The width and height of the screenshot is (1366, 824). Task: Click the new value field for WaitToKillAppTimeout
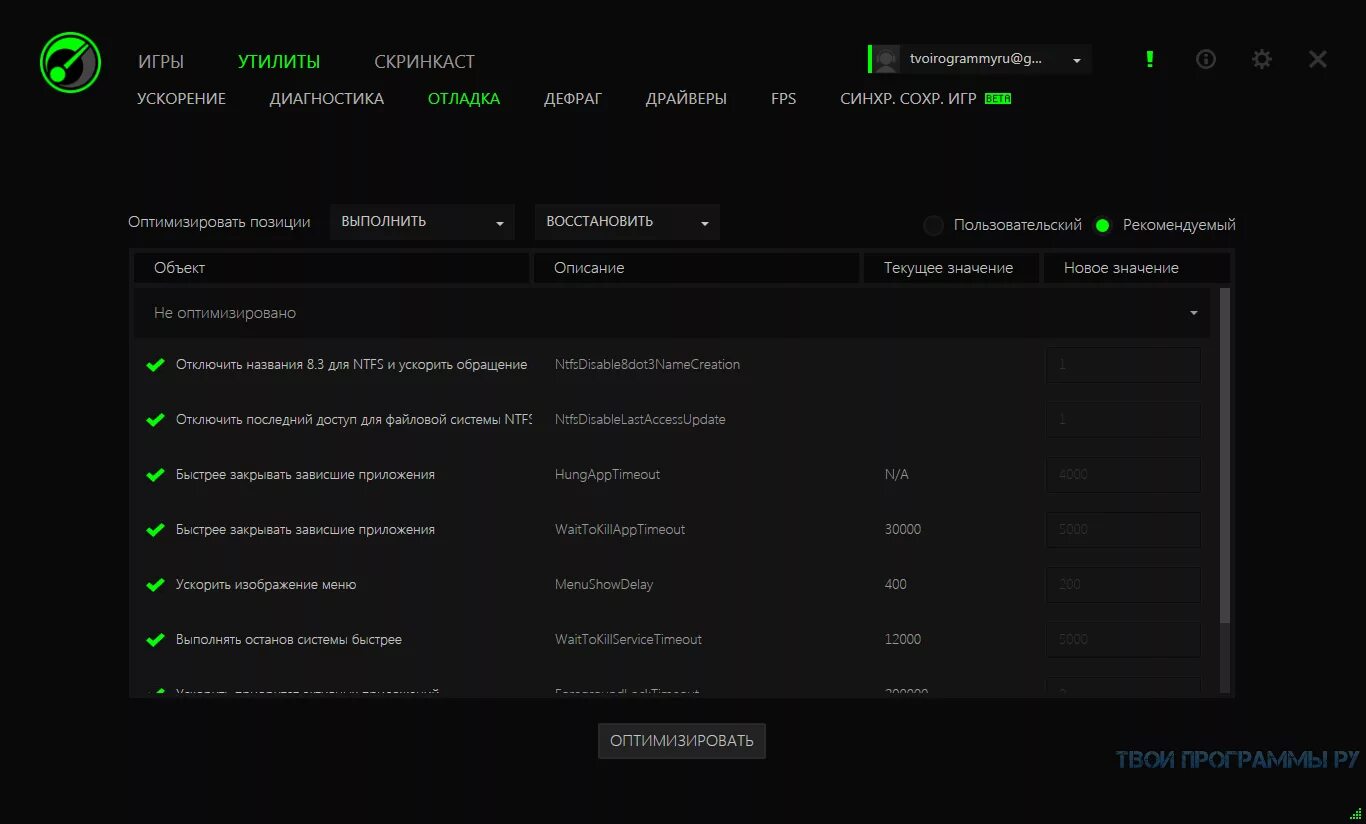pyautogui.click(x=1123, y=530)
